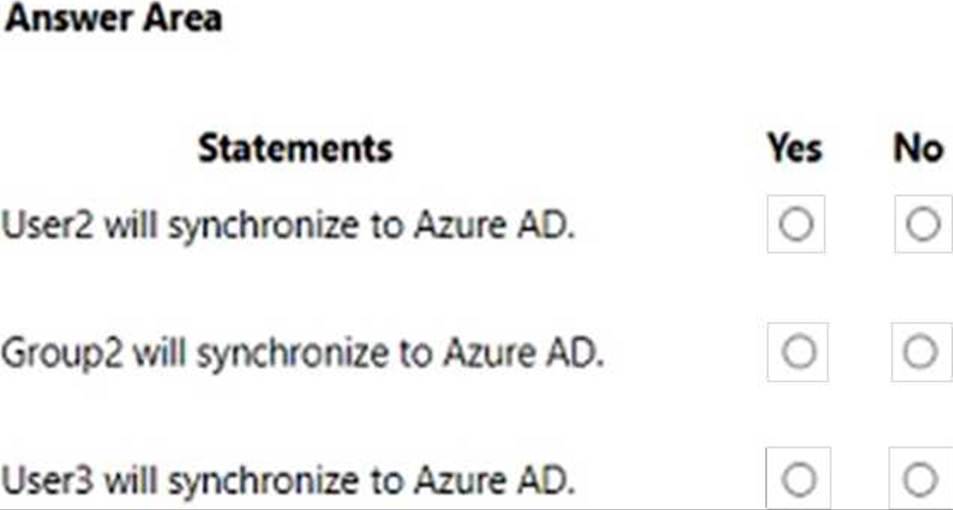Mark the User2 row's Yes circle
Viewport: 953px width, 510px height.
point(796,224)
